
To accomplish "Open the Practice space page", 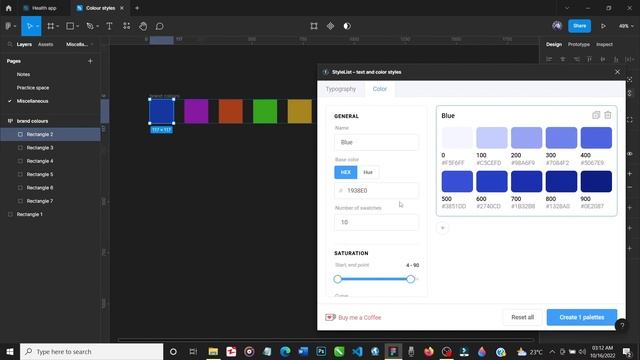I will click(33, 88).
